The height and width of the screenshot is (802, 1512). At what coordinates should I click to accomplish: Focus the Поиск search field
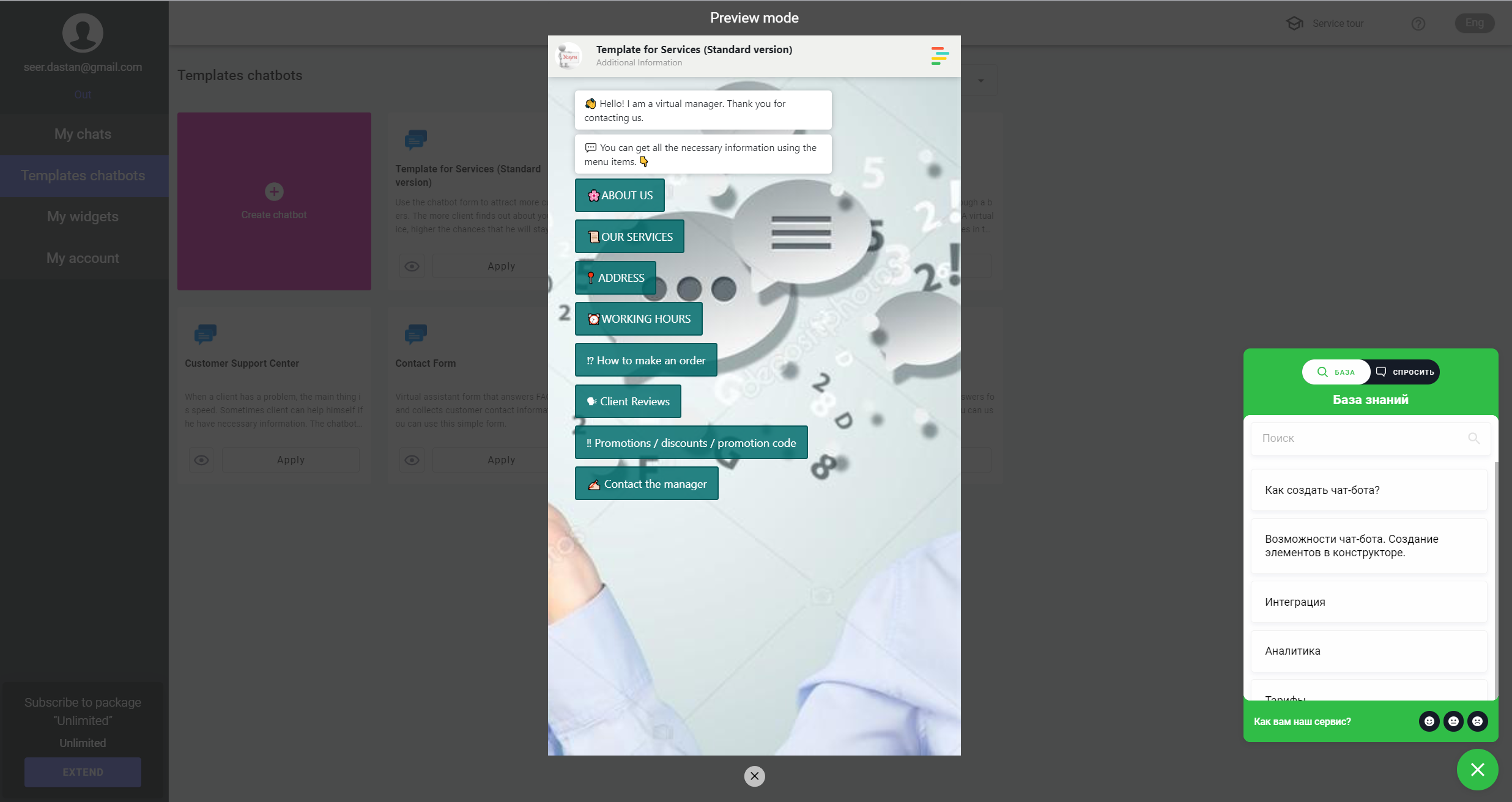coord(1370,438)
